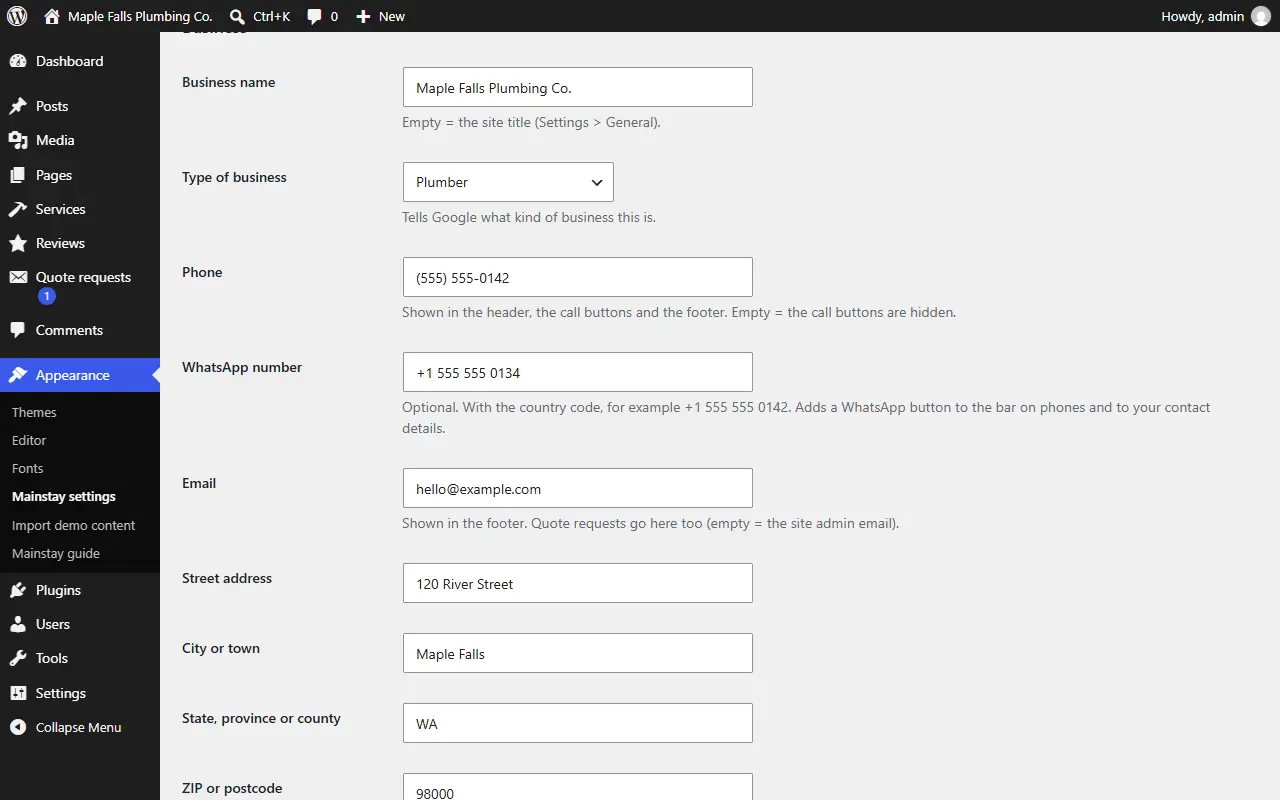Focus the WhatsApp number field
This screenshot has width=1280, height=800.
coord(578,372)
